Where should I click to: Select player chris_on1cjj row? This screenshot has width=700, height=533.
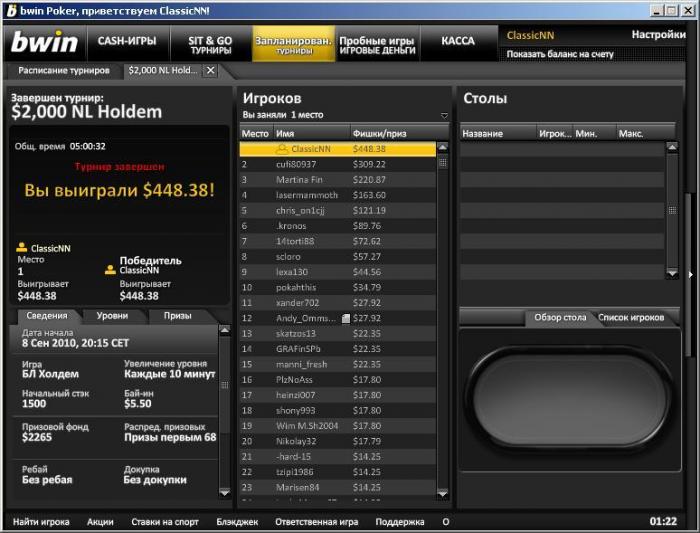338,211
